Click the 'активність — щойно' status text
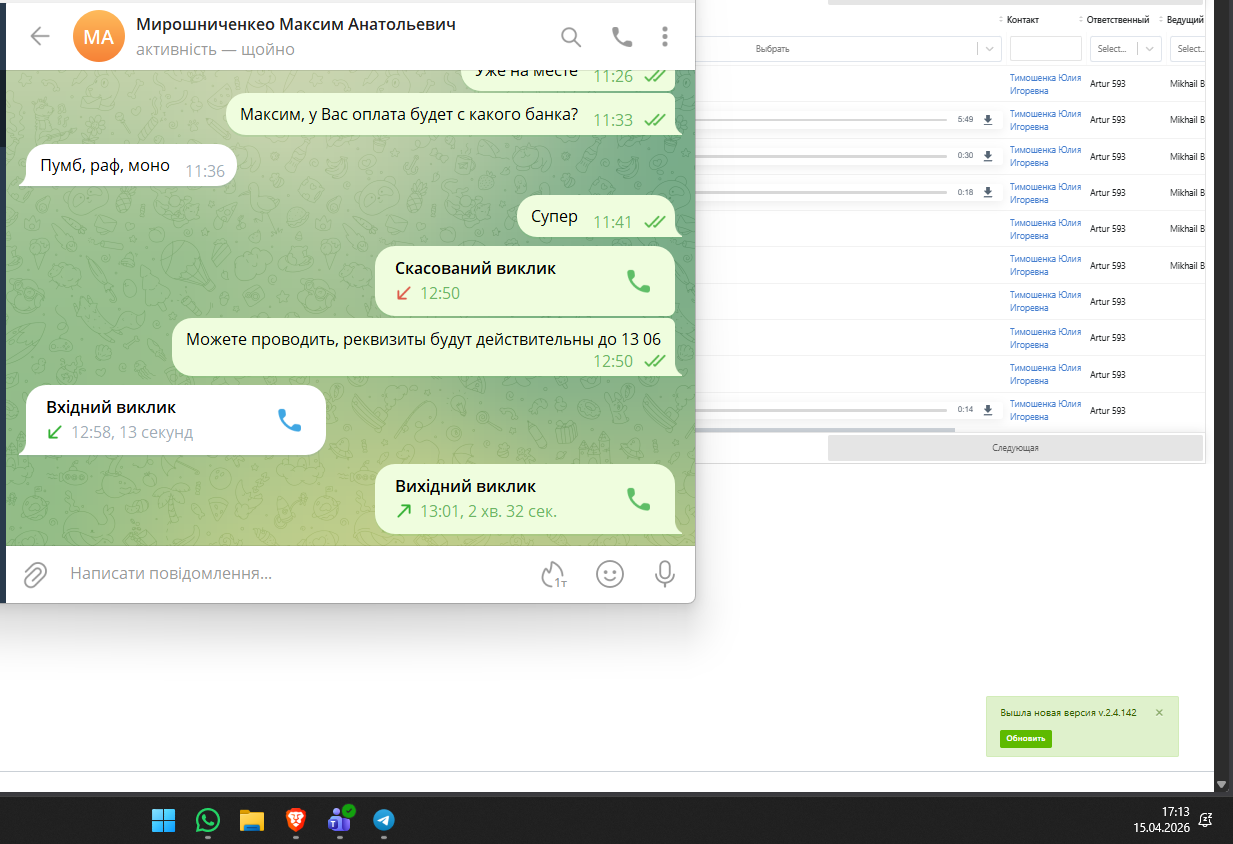The image size is (1233, 844). [215, 49]
